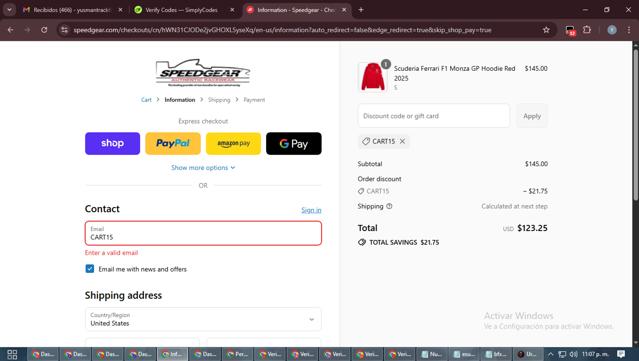Pay with Shop Pay button
This screenshot has height=361, width=639.
pos(112,143)
